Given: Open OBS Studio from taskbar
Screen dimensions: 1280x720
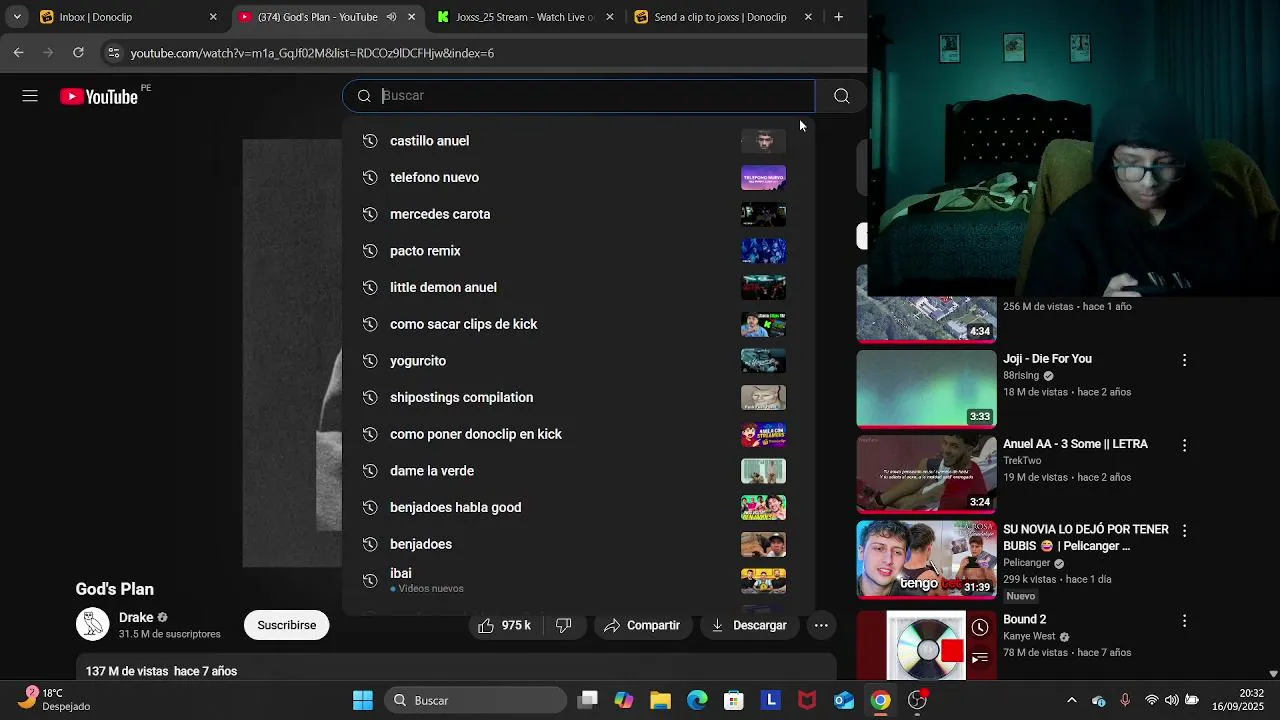Looking at the screenshot, I should [x=917, y=700].
